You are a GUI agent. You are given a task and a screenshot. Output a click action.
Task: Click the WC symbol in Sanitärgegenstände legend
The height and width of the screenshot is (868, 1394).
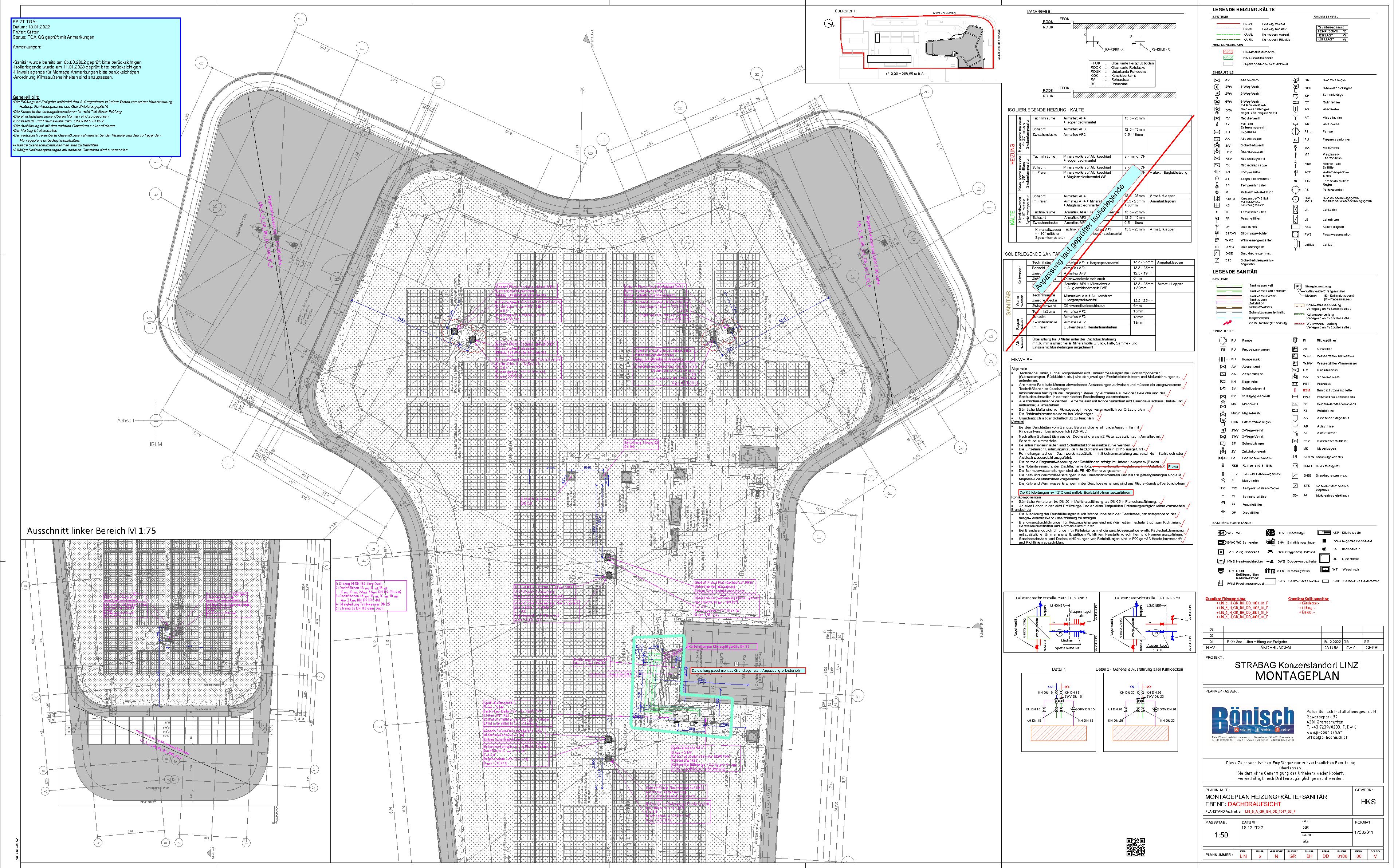click(x=1222, y=533)
